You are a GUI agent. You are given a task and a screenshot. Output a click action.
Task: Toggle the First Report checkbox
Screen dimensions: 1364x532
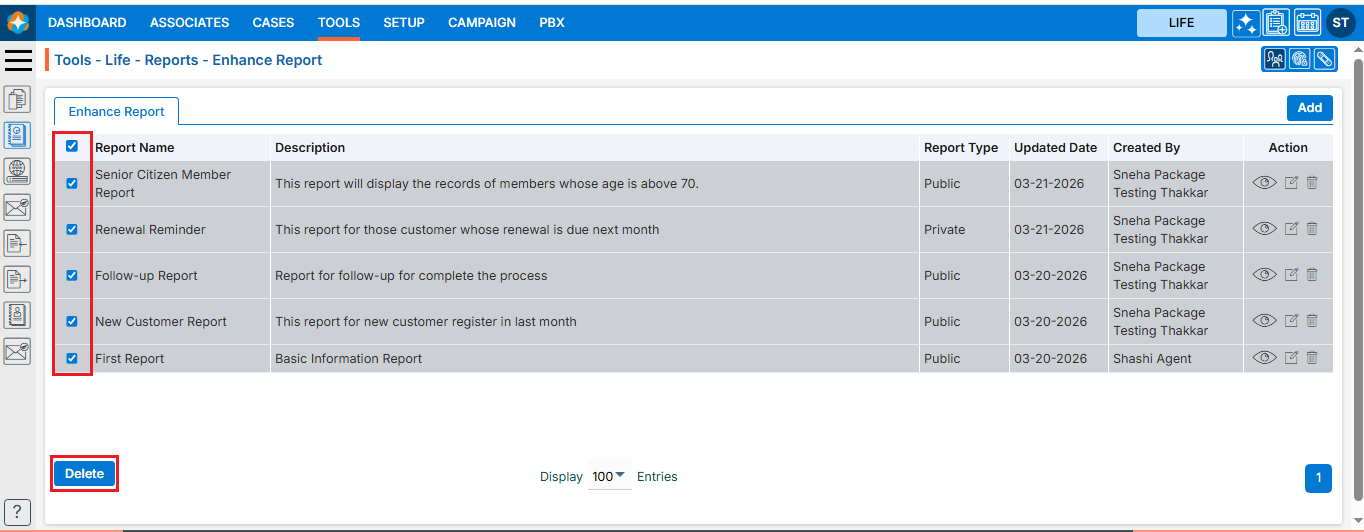pyautogui.click(x=72, y=358)
